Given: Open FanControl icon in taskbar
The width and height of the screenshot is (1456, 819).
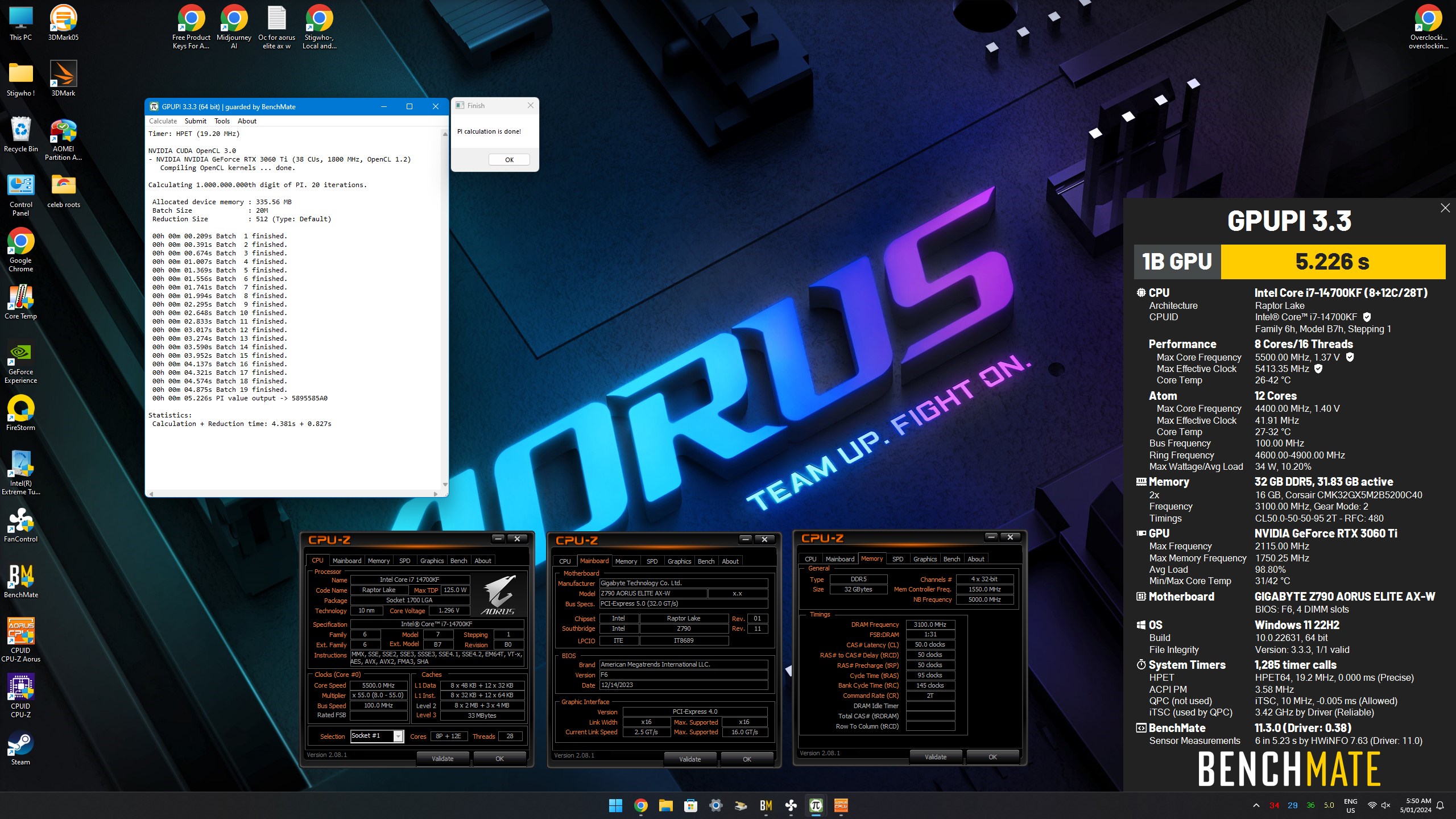Looking at the screenshot, I should (x=791, y=805).
